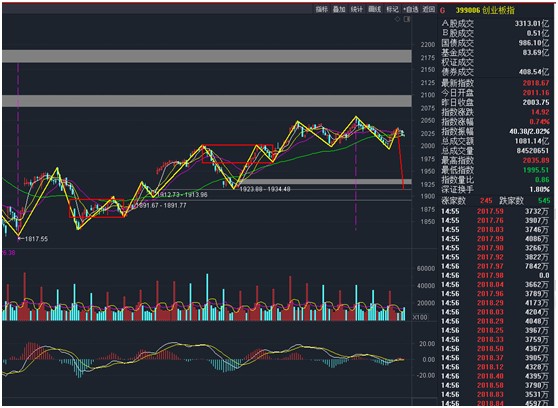The image size is (558, 408).
Task: Click the red G icon beside stock code
Action: [442, 10]
